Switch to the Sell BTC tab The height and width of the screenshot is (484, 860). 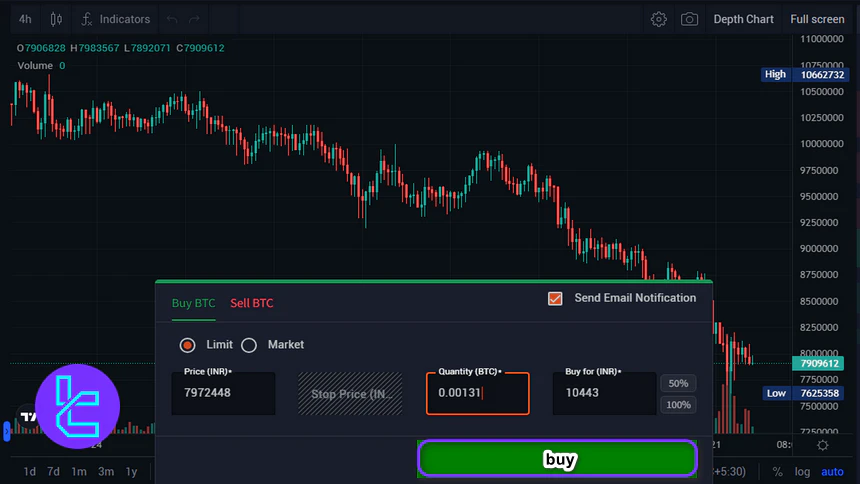click(x=252, y=303)
